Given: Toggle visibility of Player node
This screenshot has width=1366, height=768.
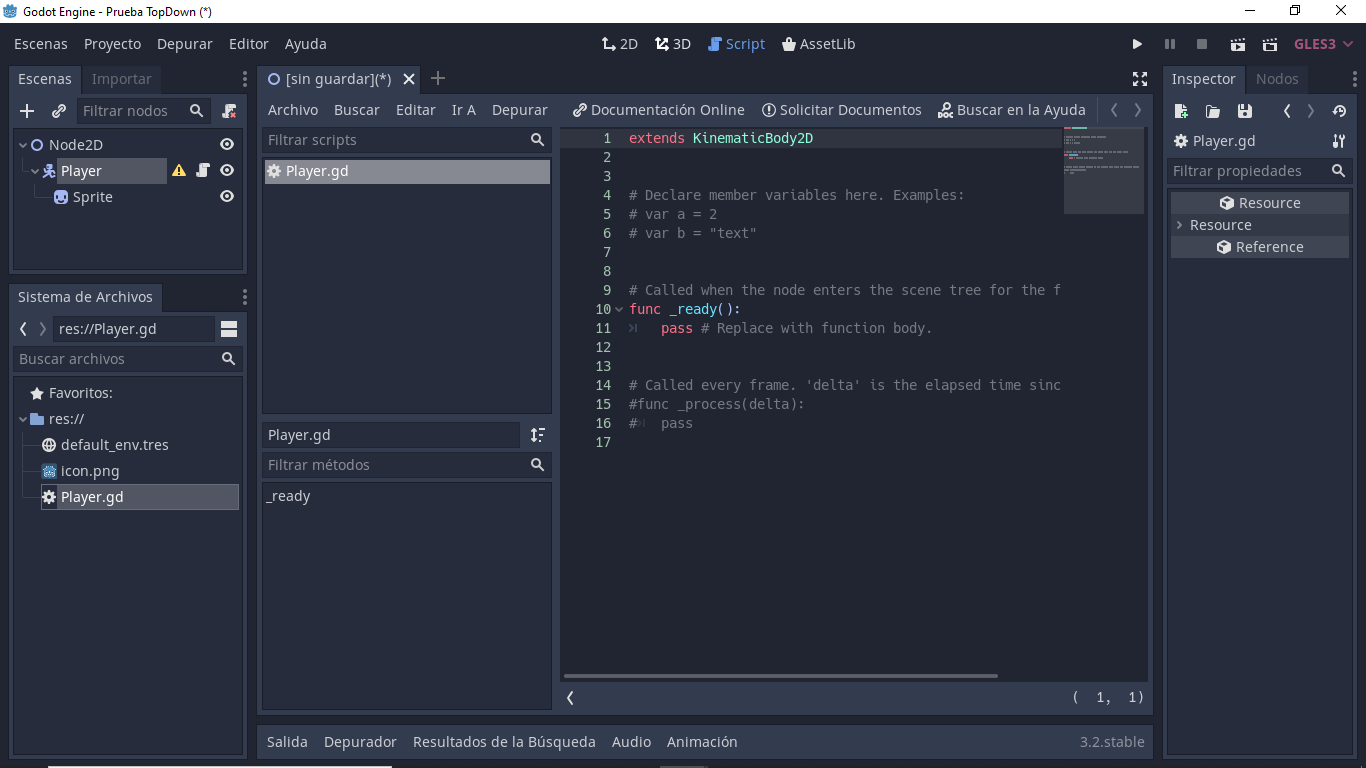Looking at the screenshot, I should tap(227, 171).
